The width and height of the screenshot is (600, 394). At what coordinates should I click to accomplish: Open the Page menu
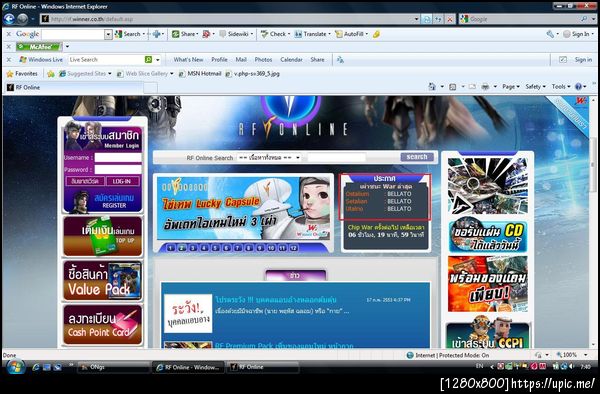[x=510, y=87]
